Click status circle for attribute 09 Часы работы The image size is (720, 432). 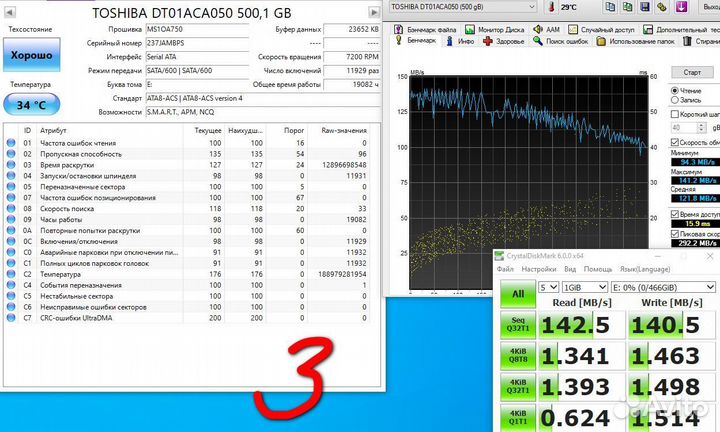point(11,219)
